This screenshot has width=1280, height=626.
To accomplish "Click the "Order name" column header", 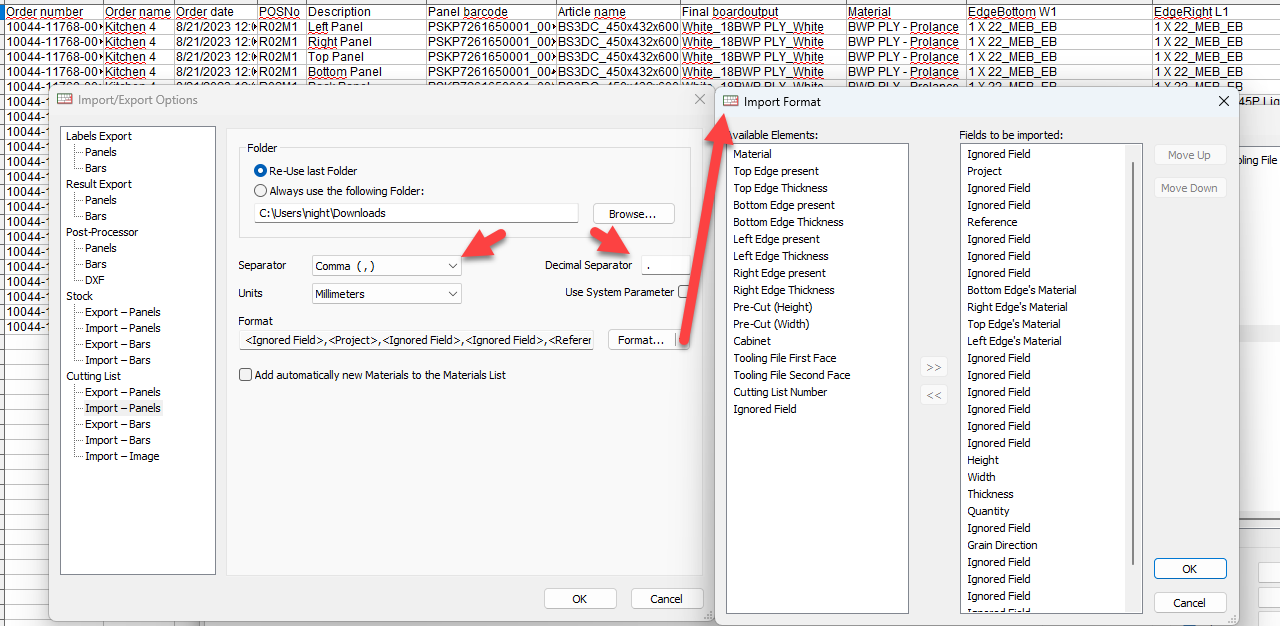I will pyautogui.click(x=137, y=11).
